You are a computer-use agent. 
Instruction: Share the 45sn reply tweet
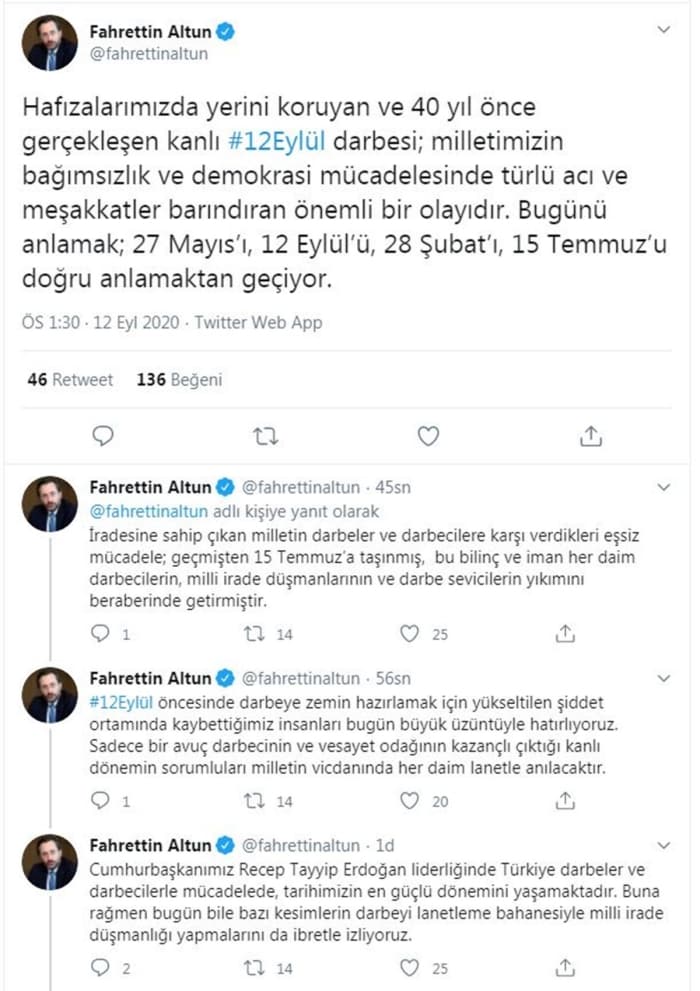[564, 633]
